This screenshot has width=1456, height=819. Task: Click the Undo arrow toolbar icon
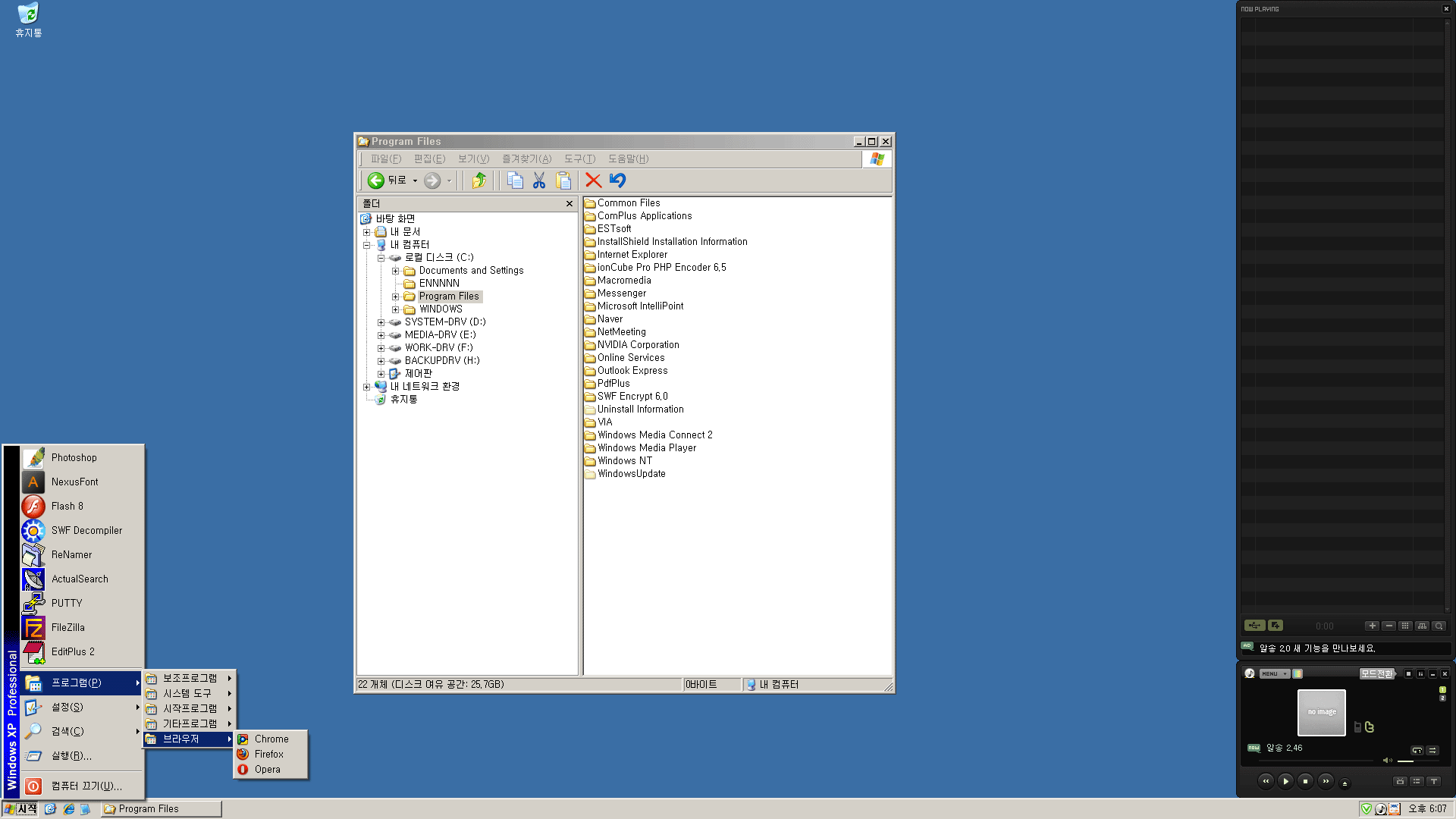coord(617,180)
